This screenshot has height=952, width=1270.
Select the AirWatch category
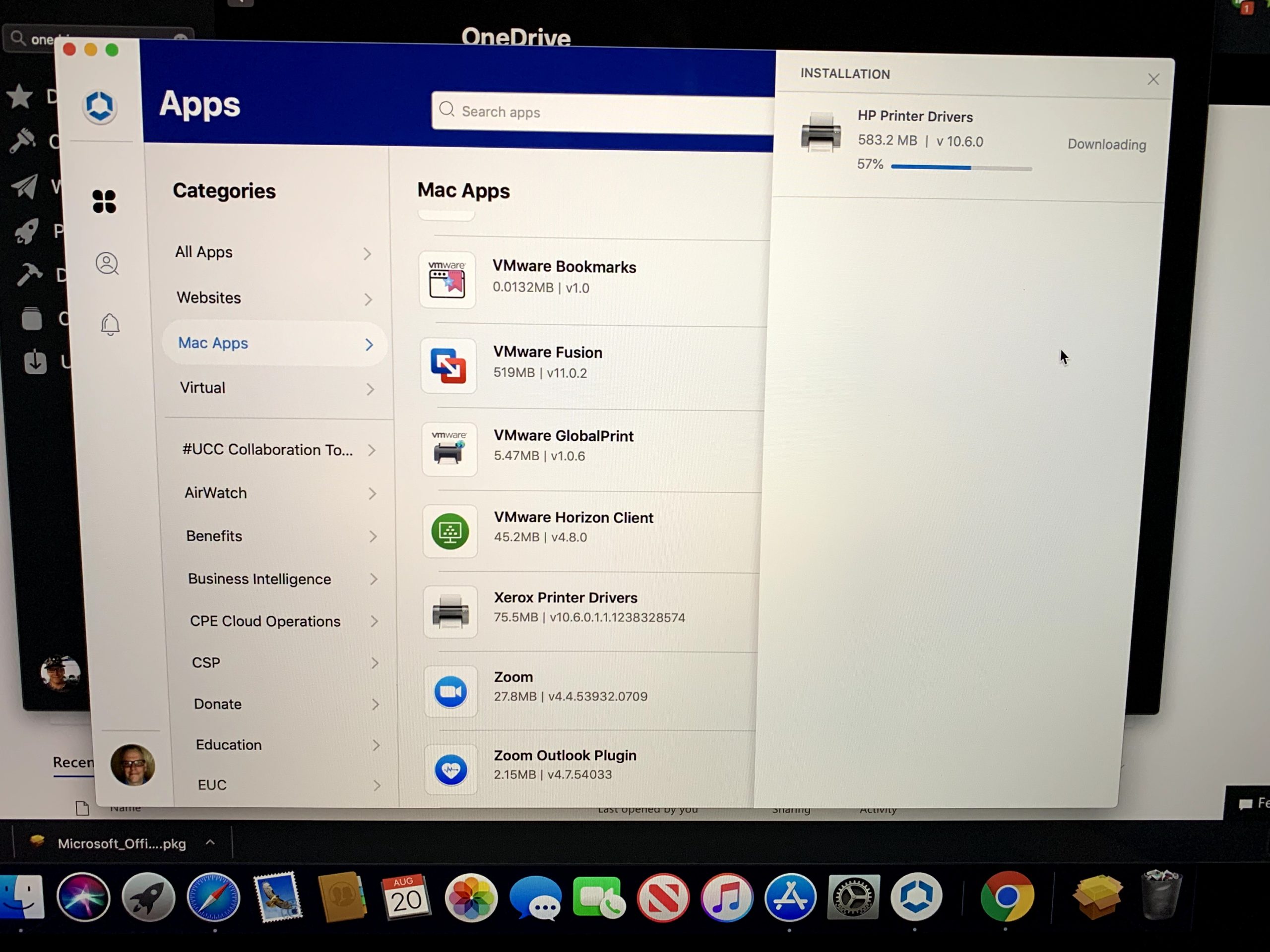[216, 493]
